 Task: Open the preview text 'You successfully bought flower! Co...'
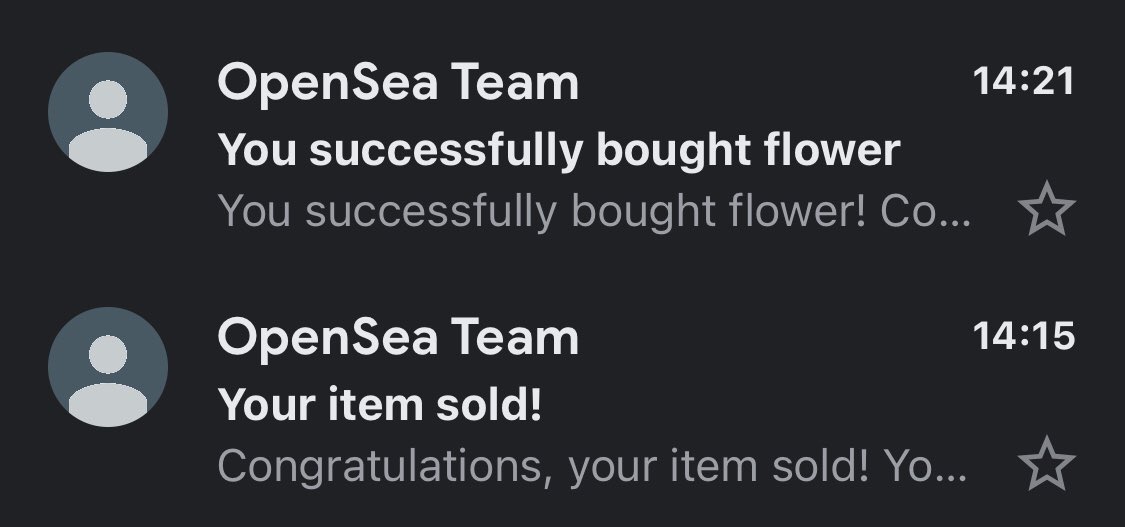click(594, 212)
